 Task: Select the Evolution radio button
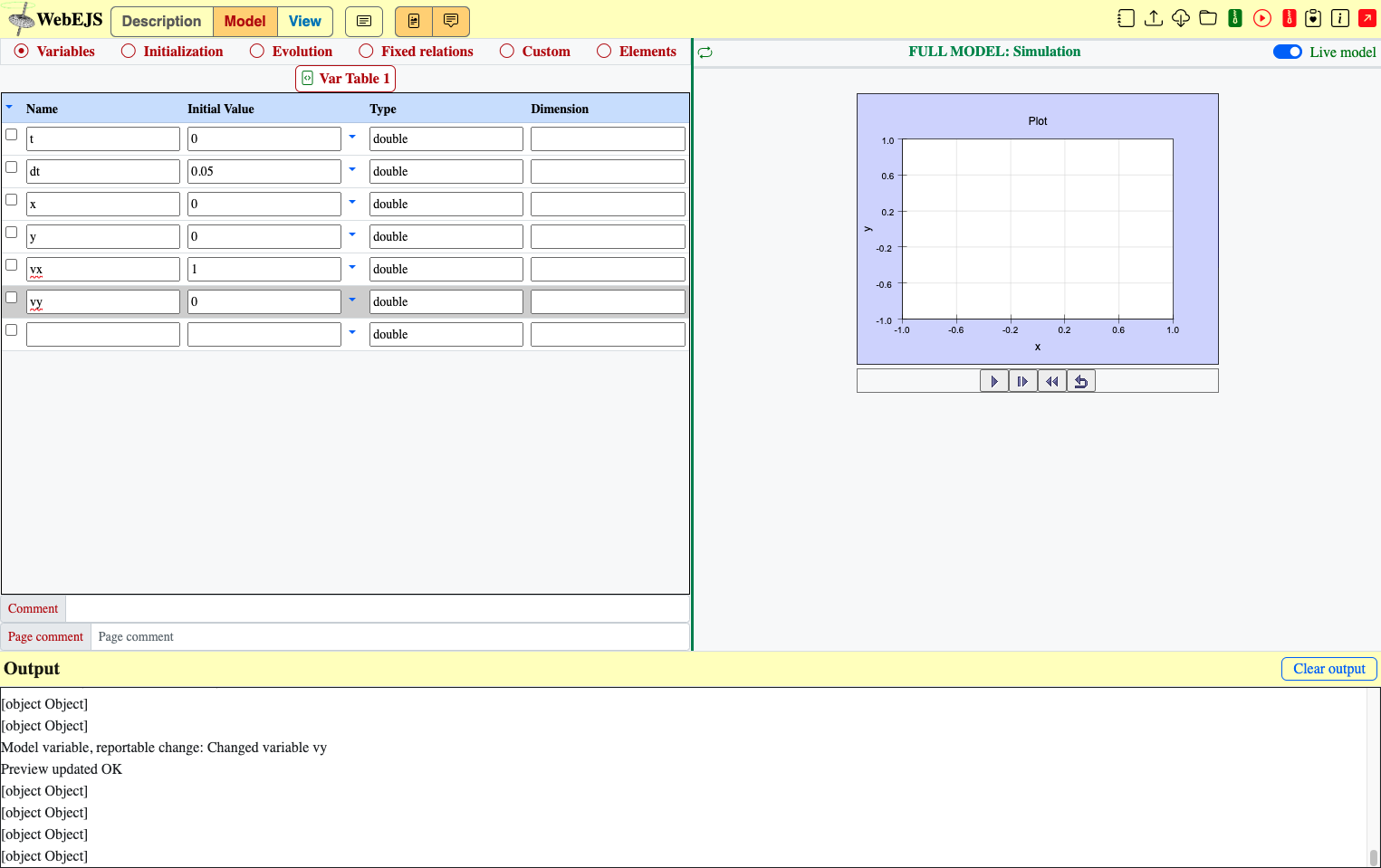coord(257,52)
